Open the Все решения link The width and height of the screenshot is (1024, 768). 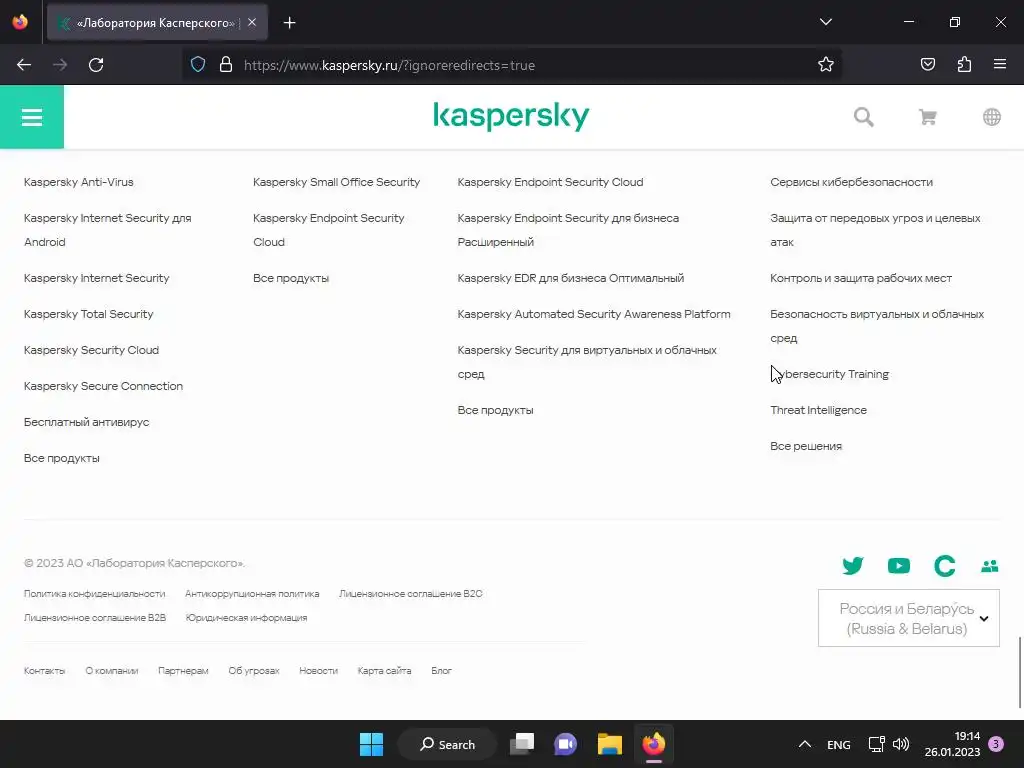coord(806,446)
